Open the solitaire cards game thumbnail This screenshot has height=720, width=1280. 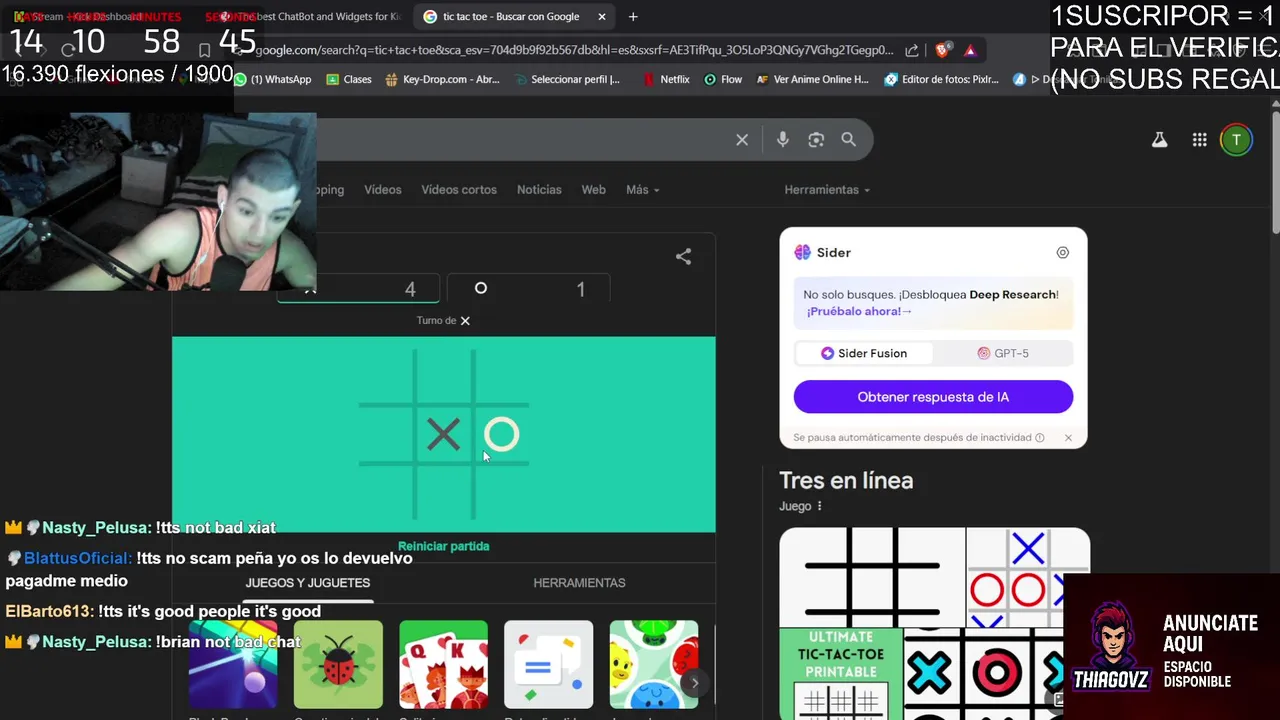point(443,664)
